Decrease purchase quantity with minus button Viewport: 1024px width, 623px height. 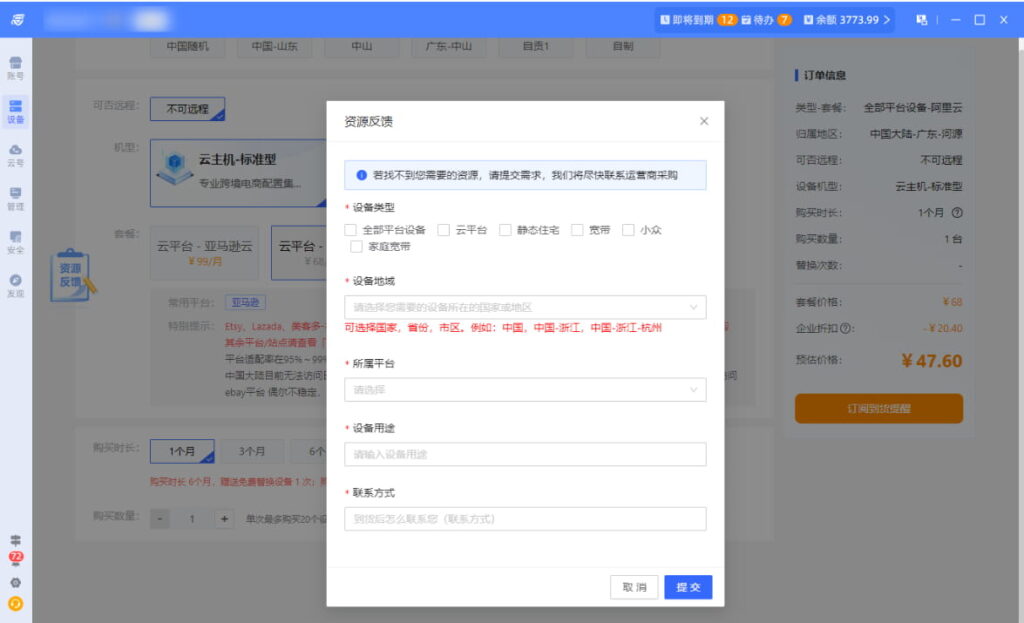point(160,519)
